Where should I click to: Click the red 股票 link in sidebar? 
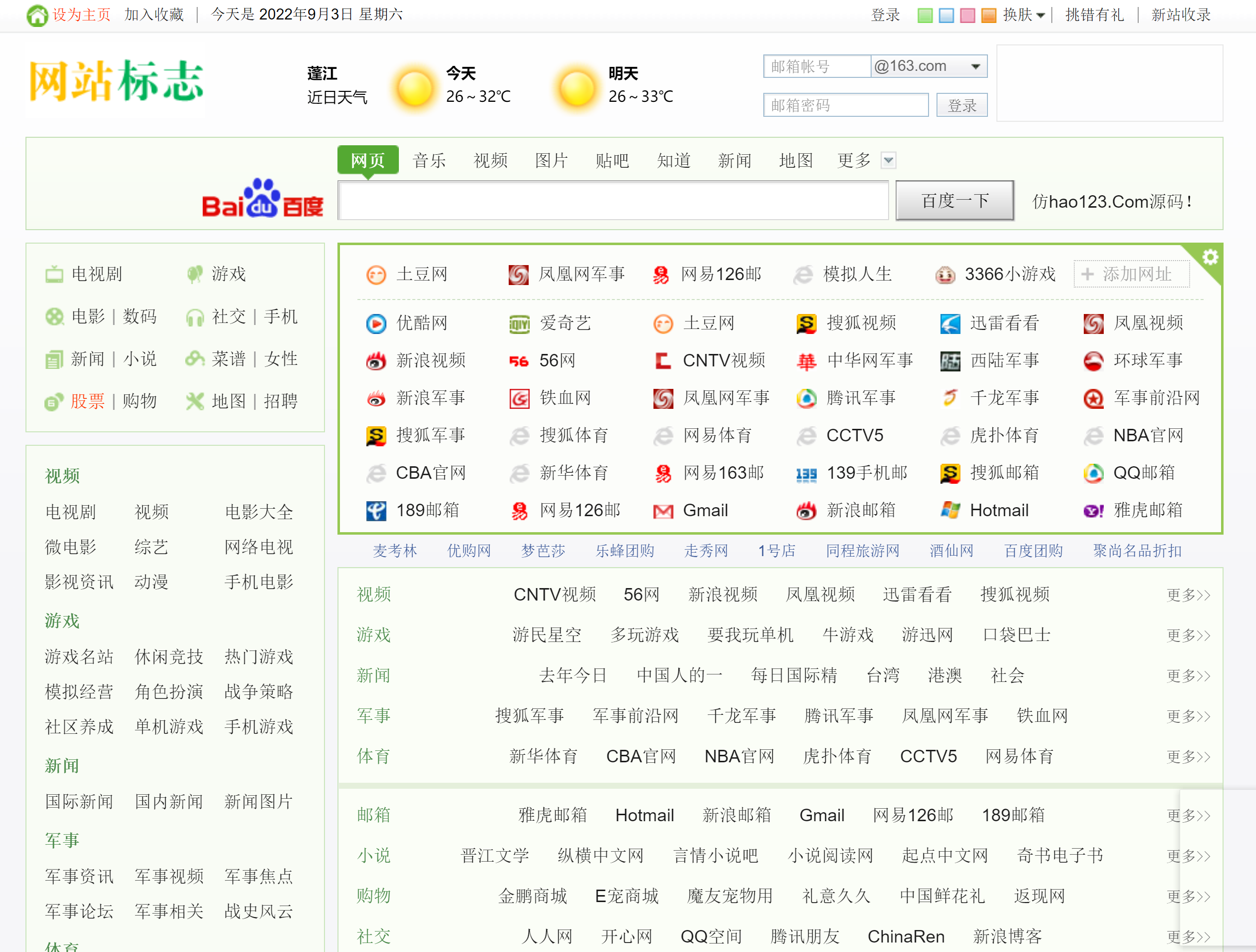[x=87, y=401]
